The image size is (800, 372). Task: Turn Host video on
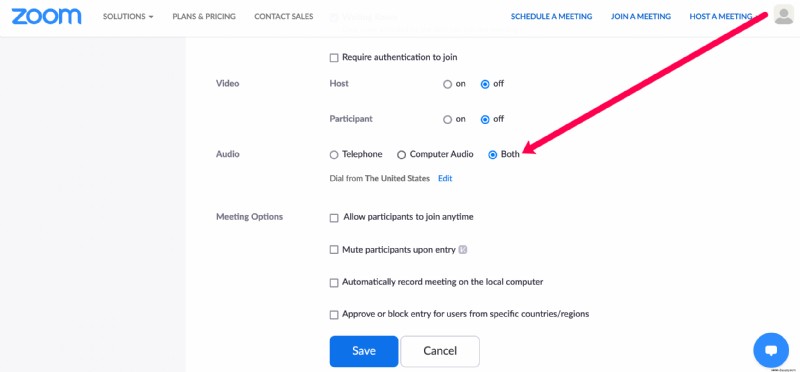[x=447, y=84]
